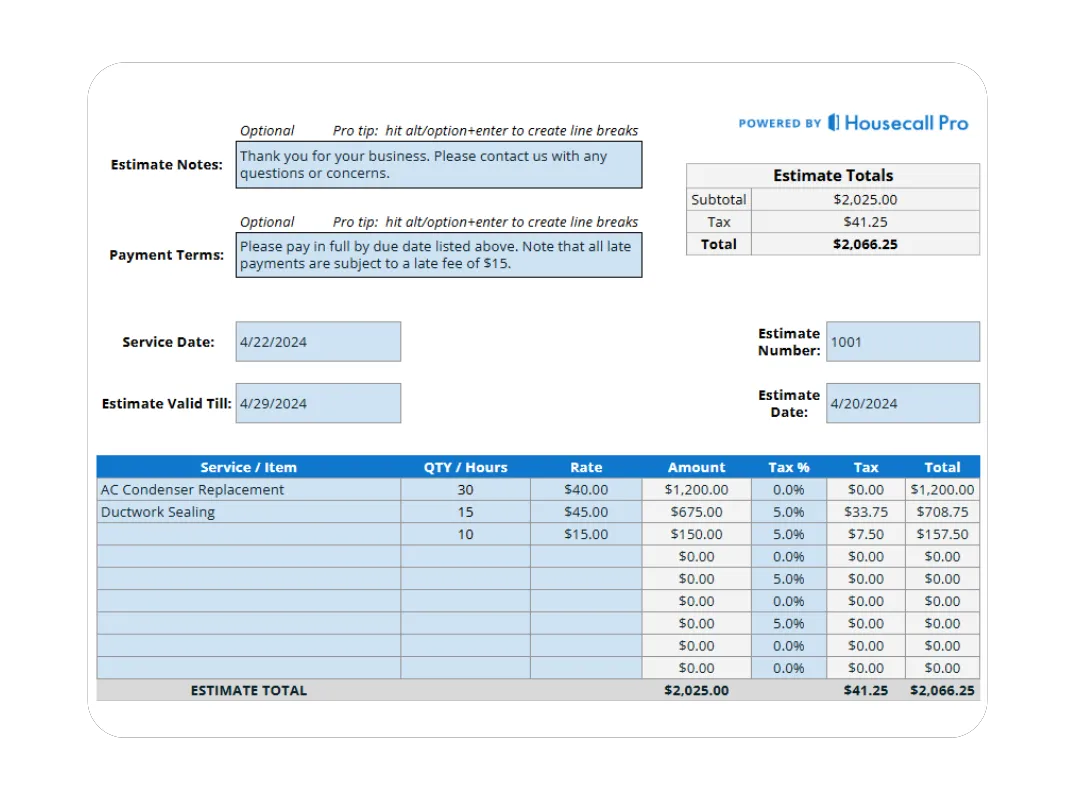
Task: Select the Payment Terms text box
Action: (438, 254)
